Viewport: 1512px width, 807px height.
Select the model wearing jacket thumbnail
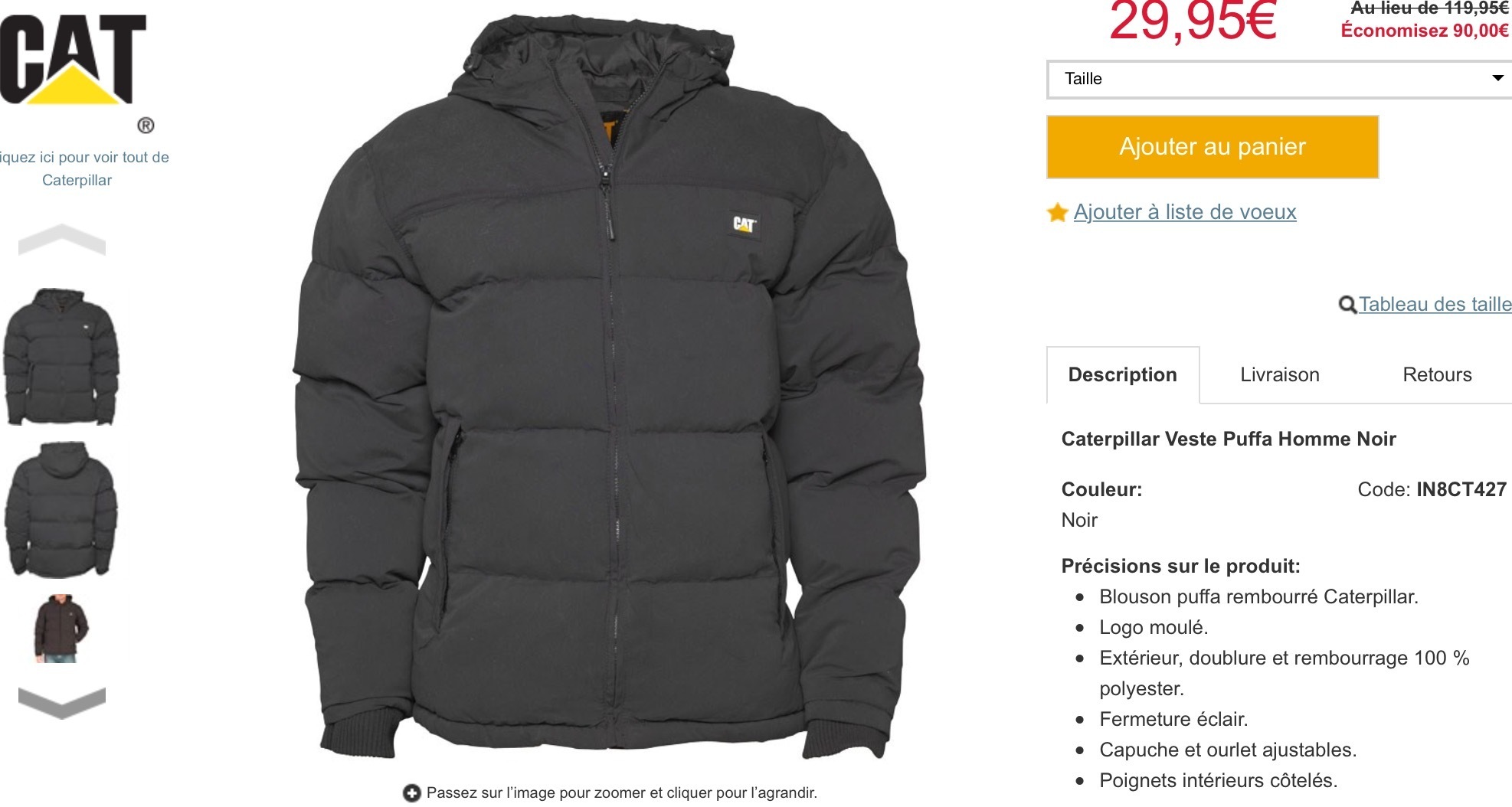61,628
